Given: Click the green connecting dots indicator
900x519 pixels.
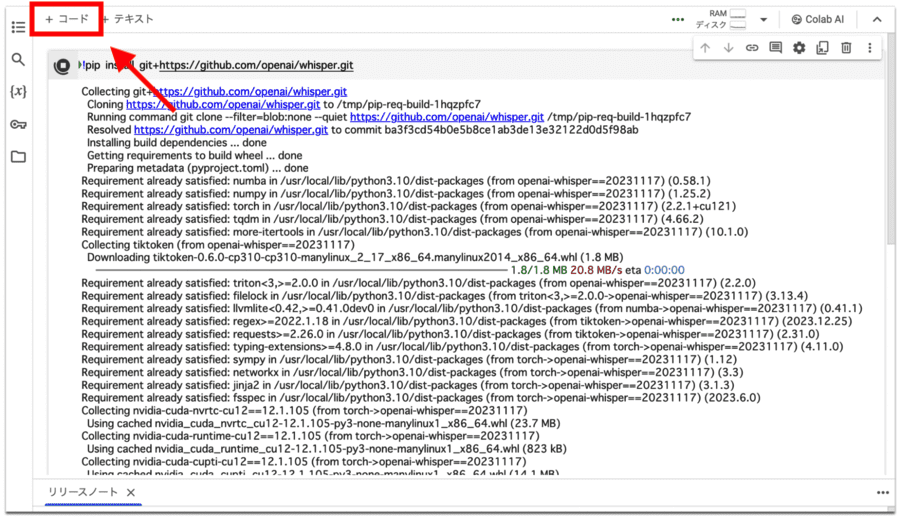Looking at the screenshot, I should (x=678, y=20).
